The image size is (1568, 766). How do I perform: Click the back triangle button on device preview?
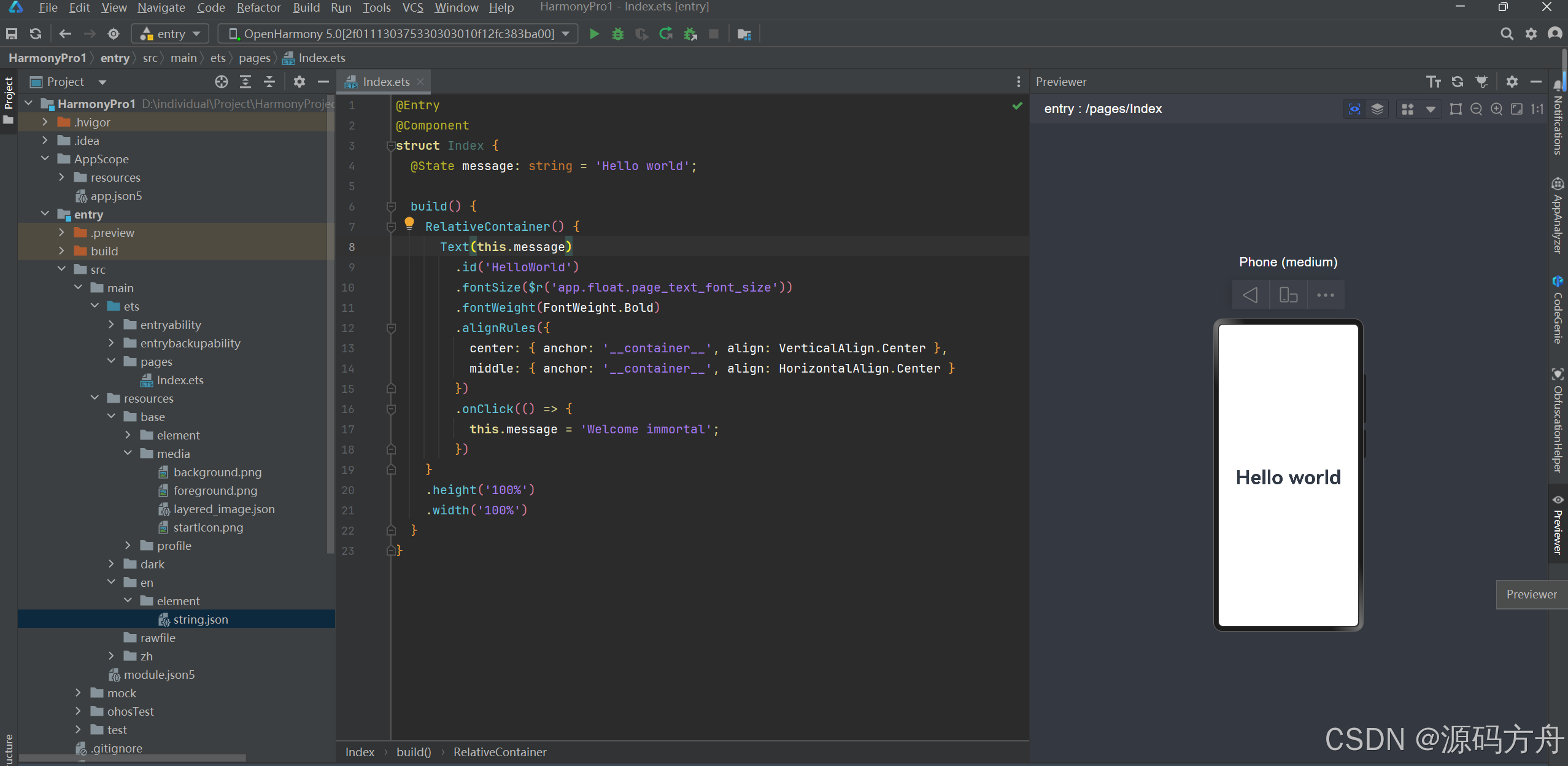(x=1250, y=295)
